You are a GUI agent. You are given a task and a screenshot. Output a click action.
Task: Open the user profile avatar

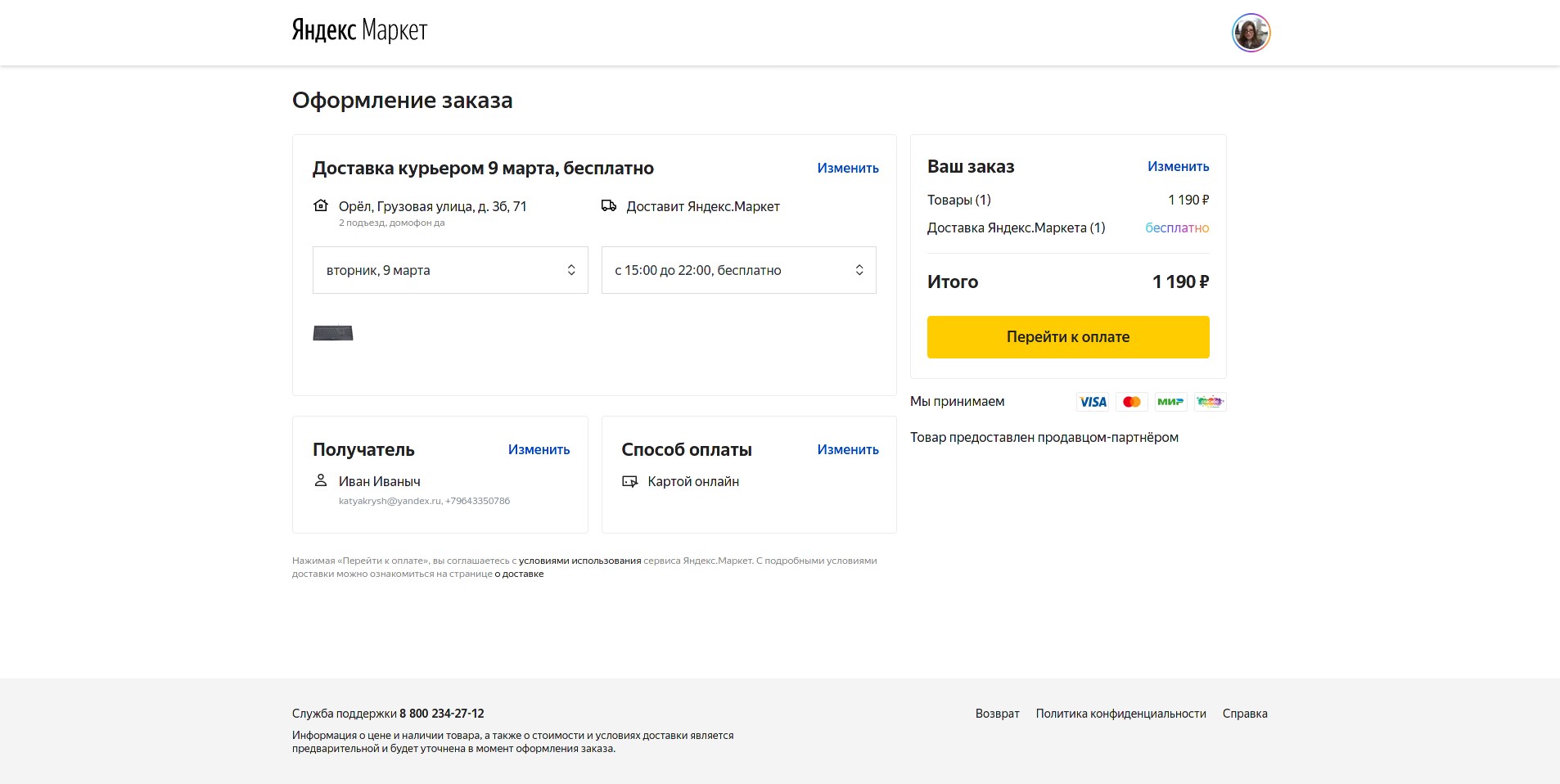1251,33
